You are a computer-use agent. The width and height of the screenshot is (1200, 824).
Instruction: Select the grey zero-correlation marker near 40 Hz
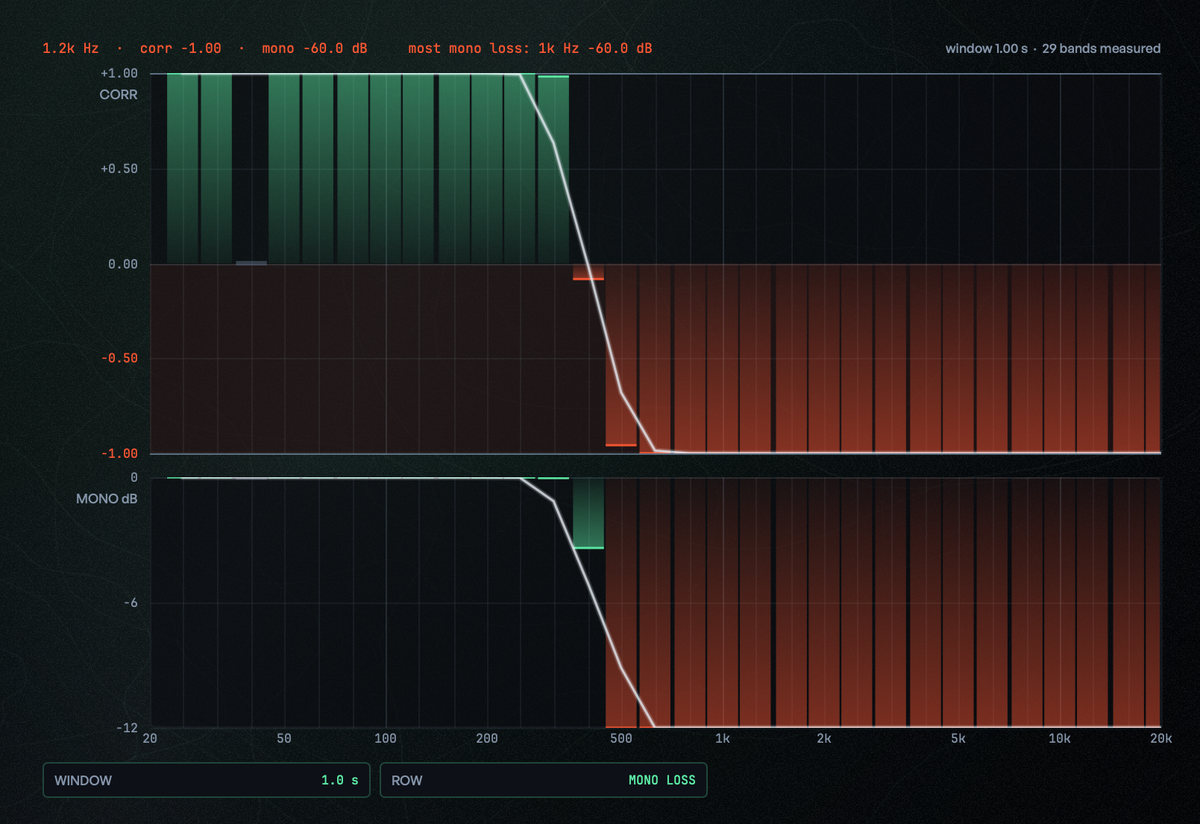(x=251, y=263)
